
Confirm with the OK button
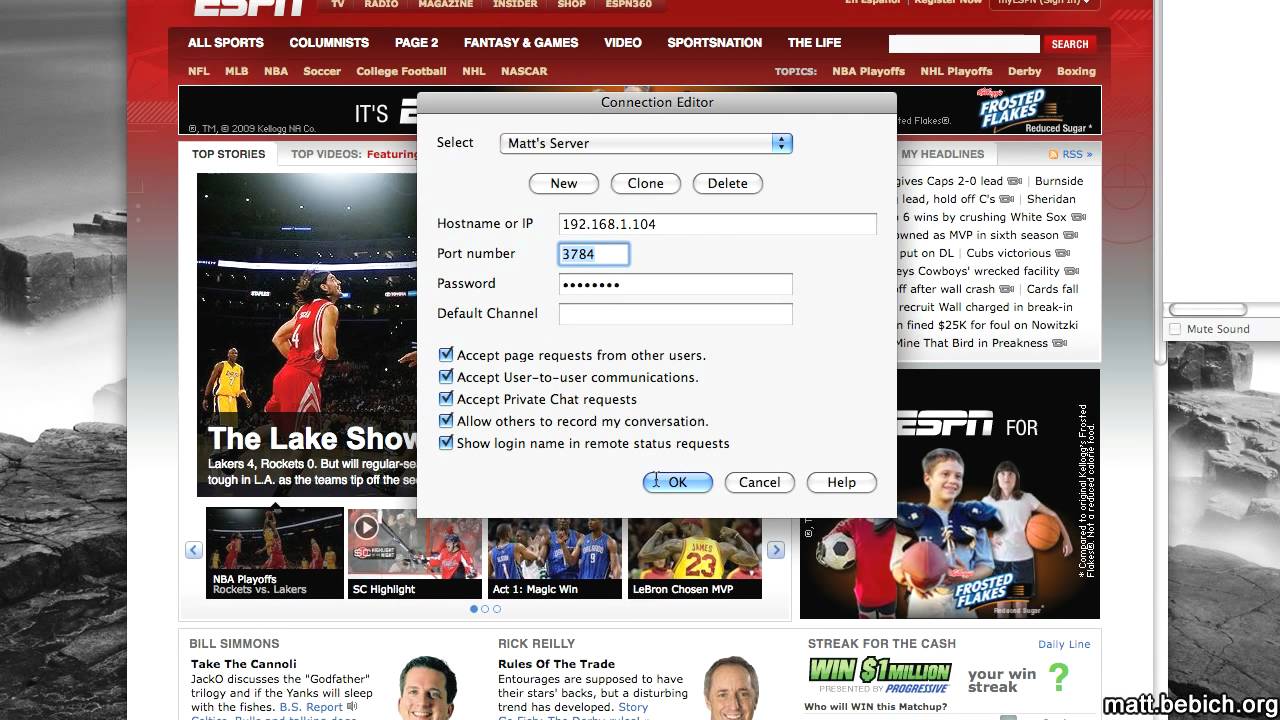(x=678, y=482)
